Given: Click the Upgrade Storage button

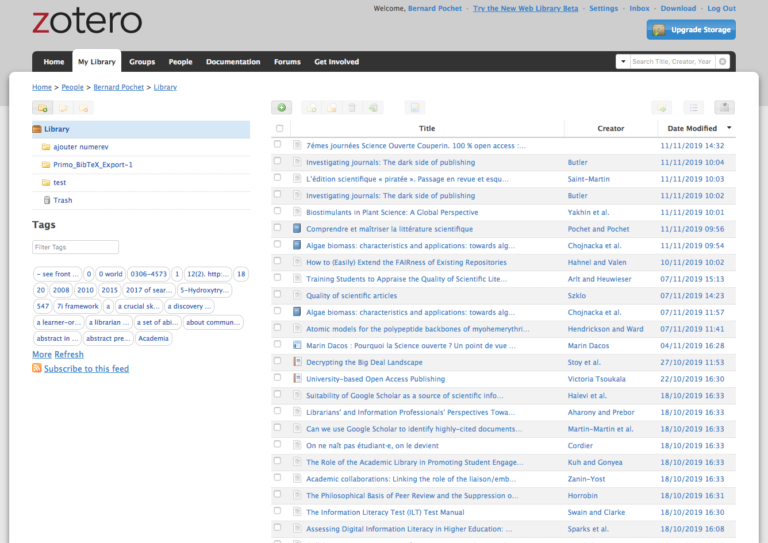Looking at the screenshot, I should (x=691, y=30).
